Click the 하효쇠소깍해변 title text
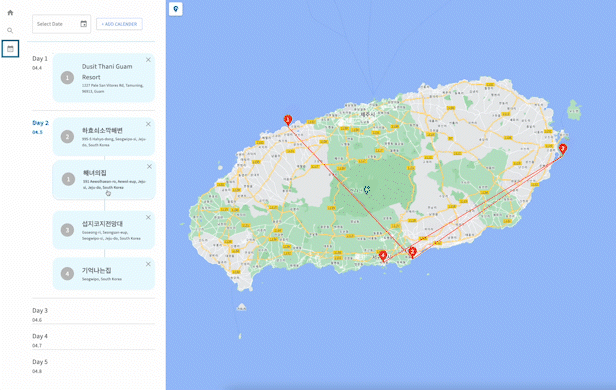This screenshot has width=616, height=390. coord(102,130)
